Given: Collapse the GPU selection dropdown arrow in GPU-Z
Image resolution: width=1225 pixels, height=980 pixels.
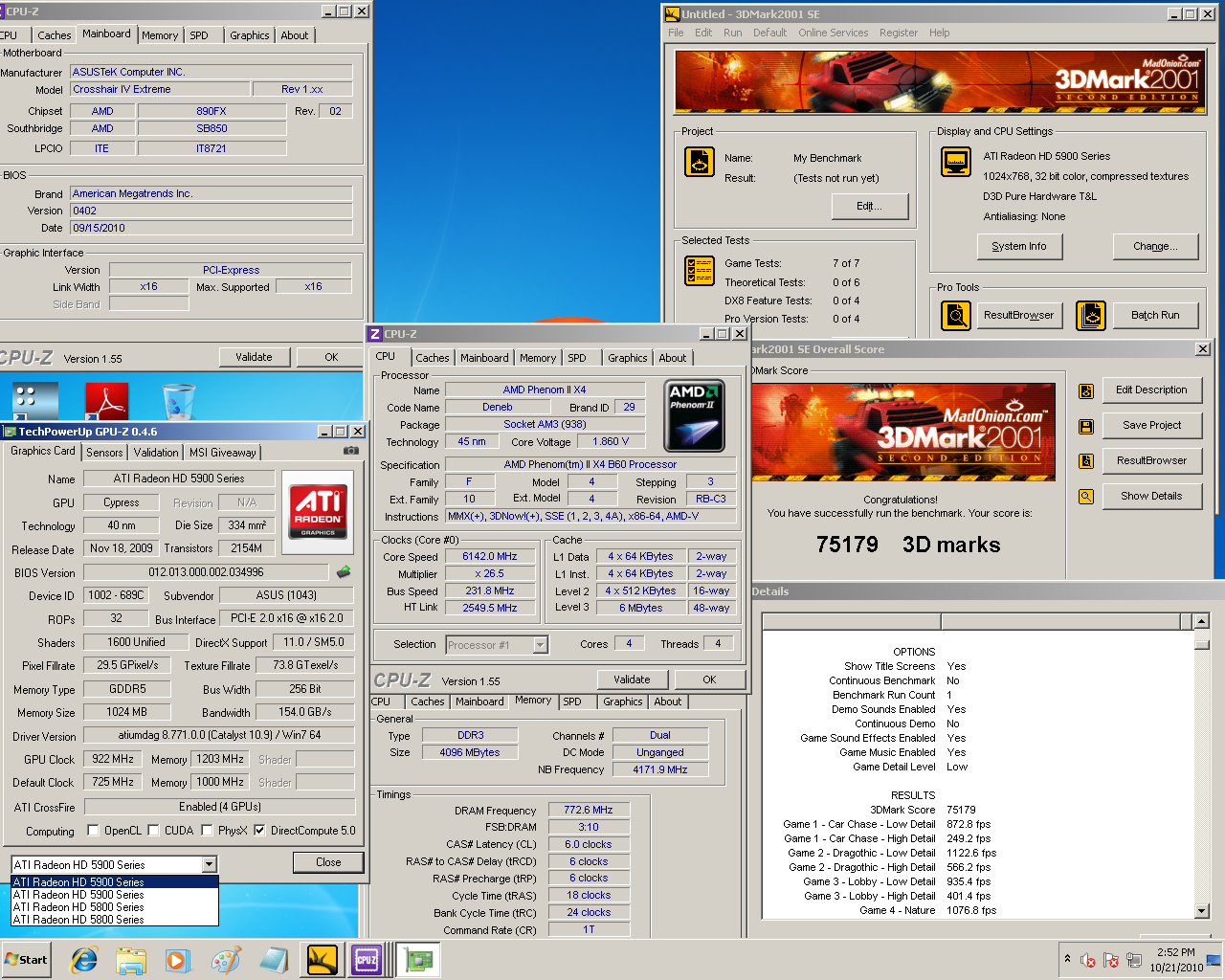Looking at the screenshot, I should click(x=210, y=864).
